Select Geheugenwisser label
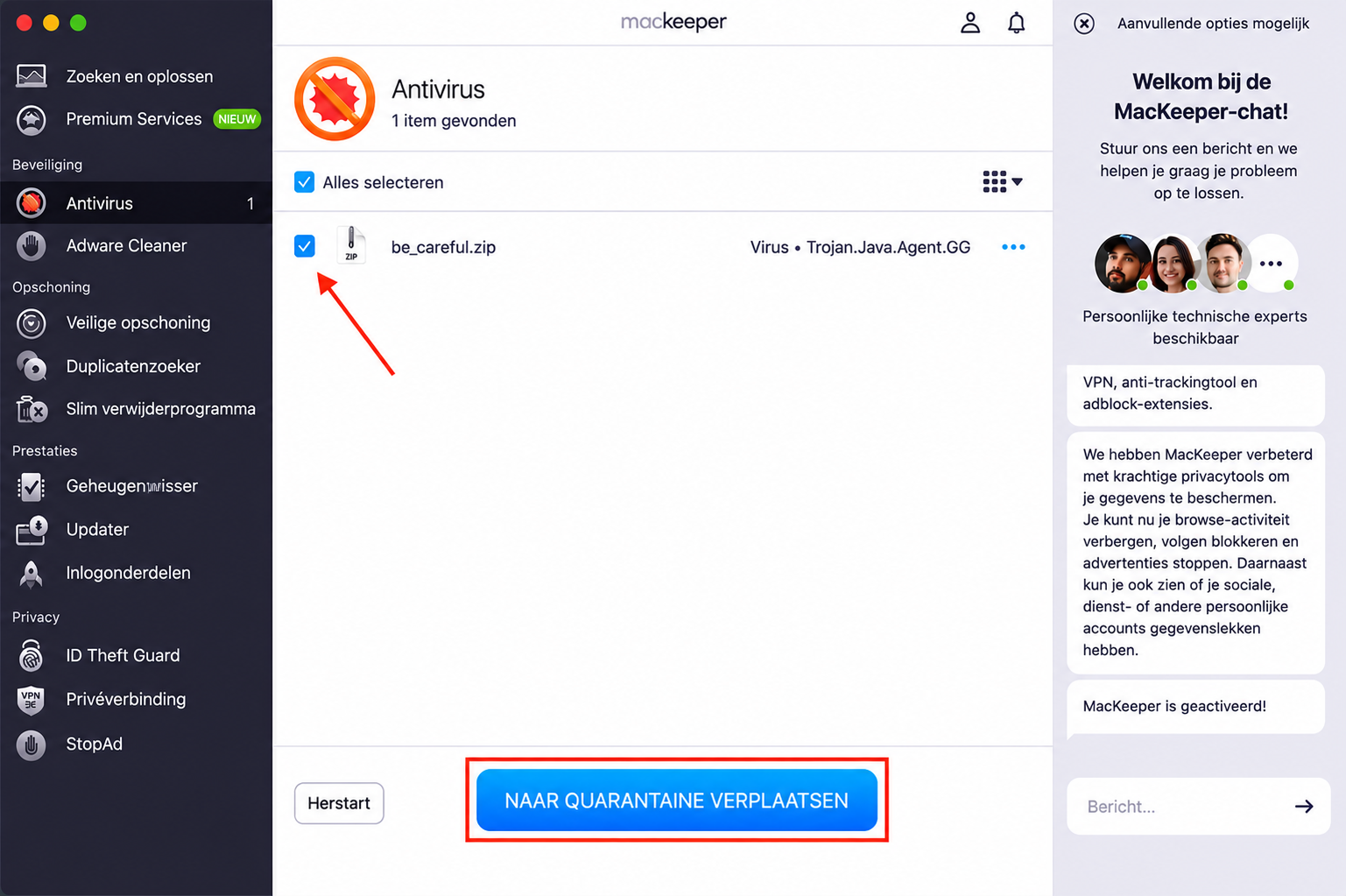The height and width of the screenshot is (896, 1346). click(132, 486)
